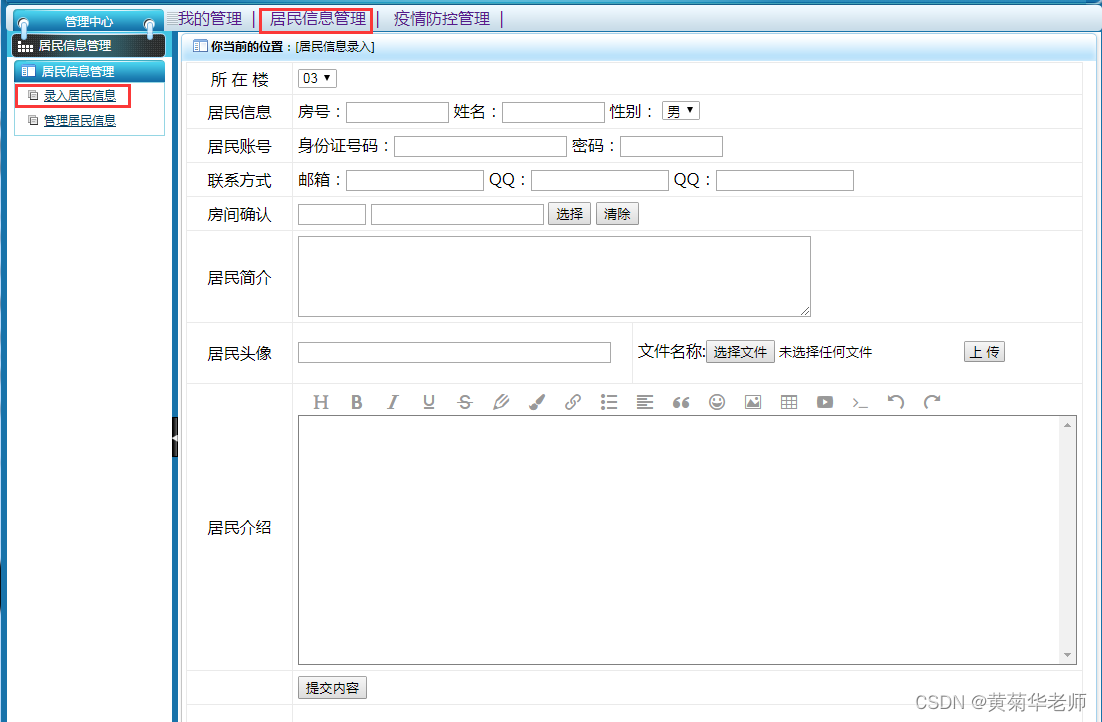Open 管理居民信息 sidebar link
1102x722 pixels.
tap(79, 121)
